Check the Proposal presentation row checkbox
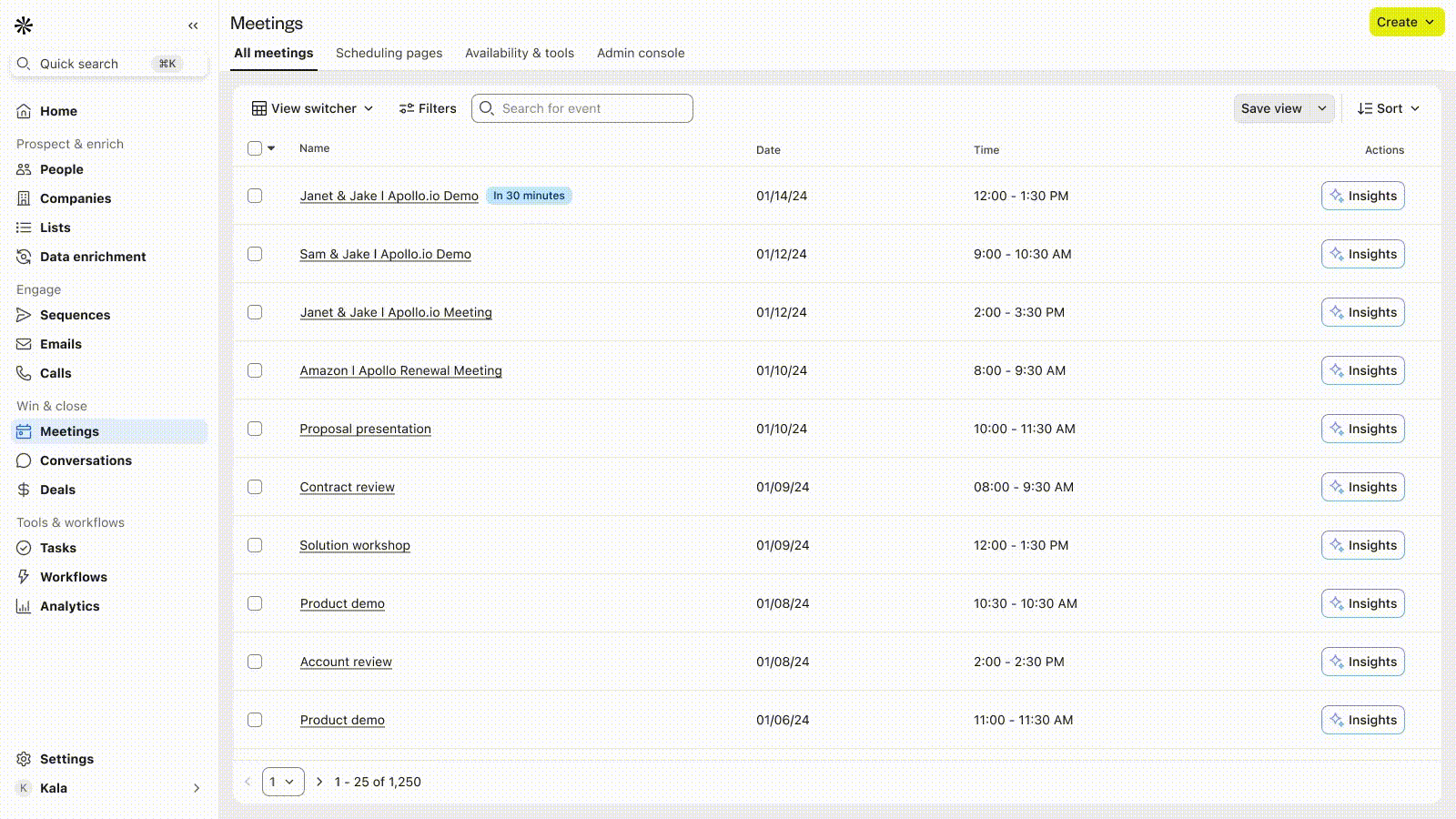 tap(255, 429)
